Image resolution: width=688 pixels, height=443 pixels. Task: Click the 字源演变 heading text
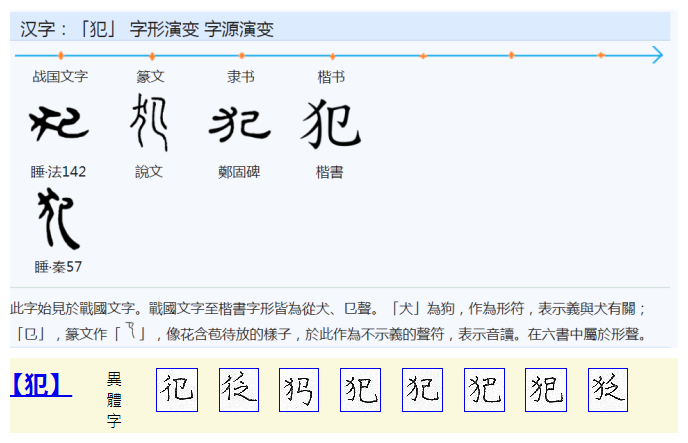[x=239, y=29]
